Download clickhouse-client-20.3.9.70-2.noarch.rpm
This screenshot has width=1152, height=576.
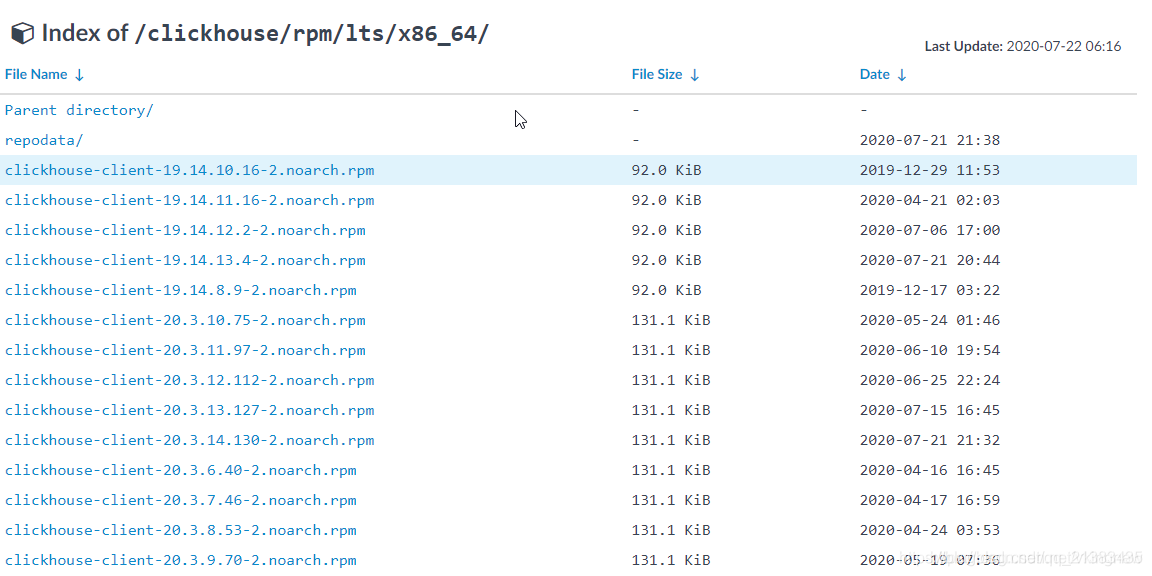coord(181,561)
